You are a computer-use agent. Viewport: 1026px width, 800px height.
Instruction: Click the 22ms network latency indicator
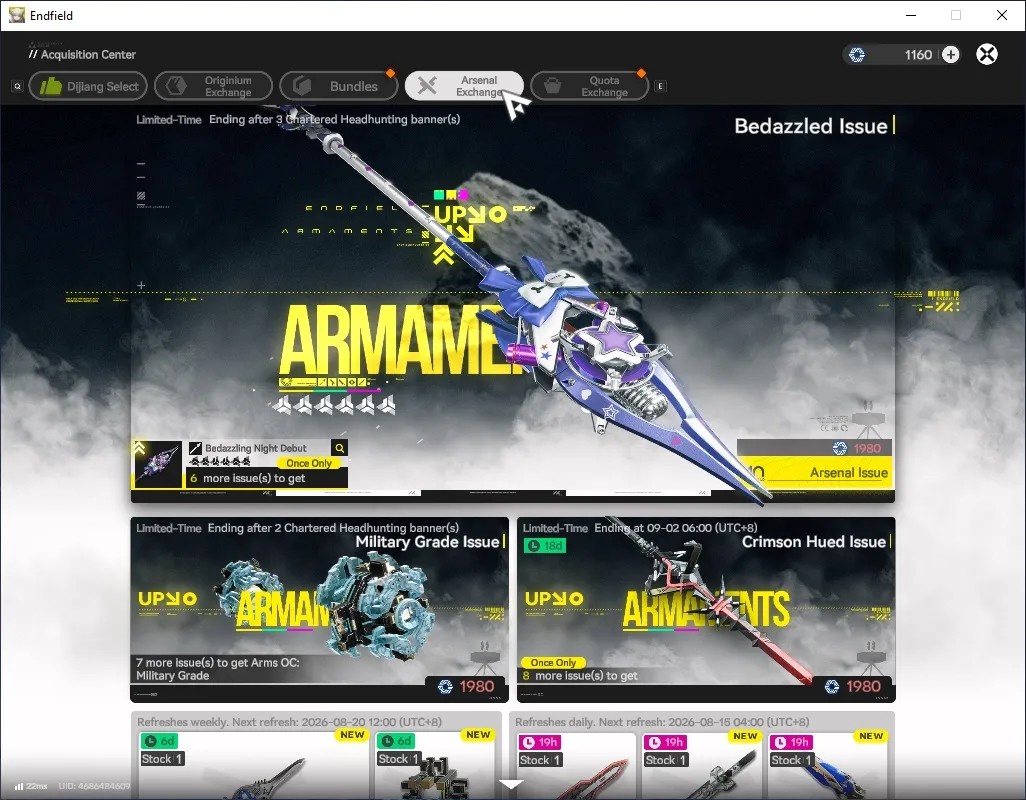tap(31, 786)
